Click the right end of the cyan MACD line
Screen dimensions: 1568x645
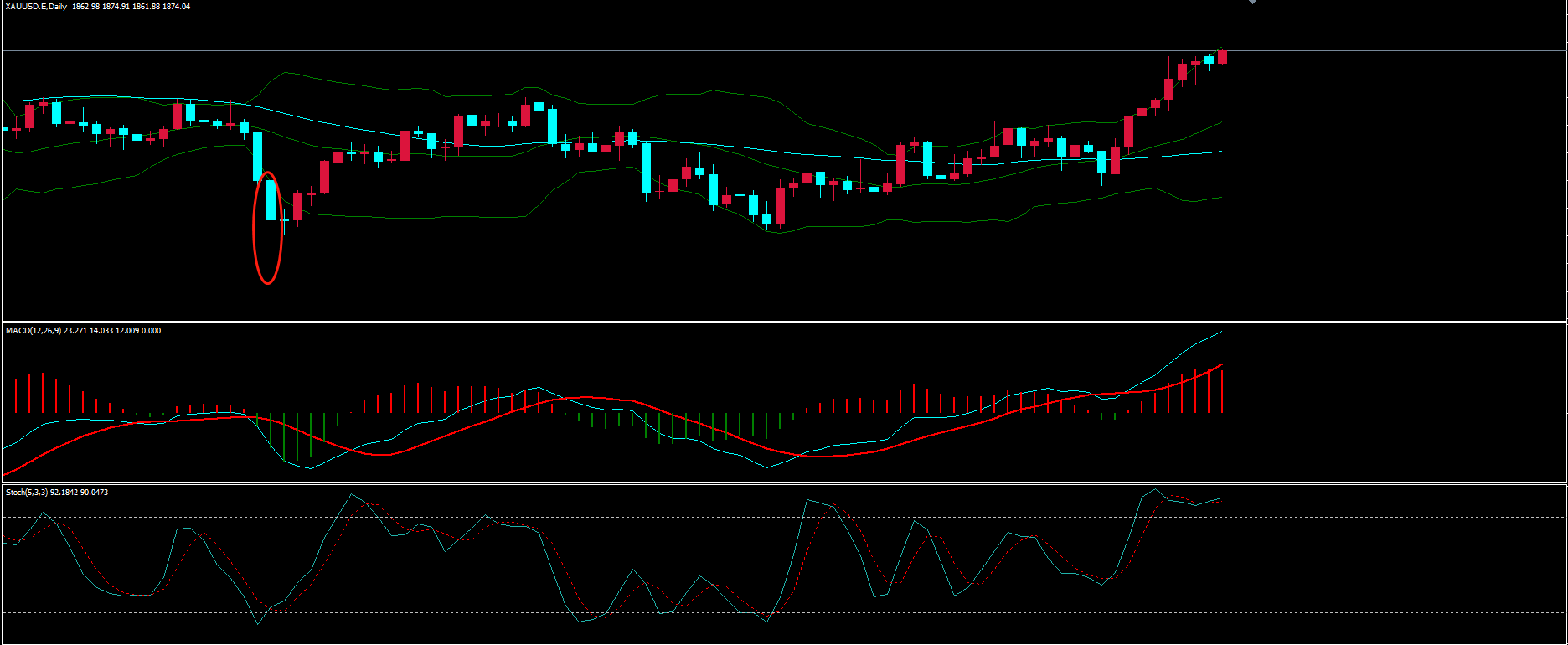(1220, 333)
